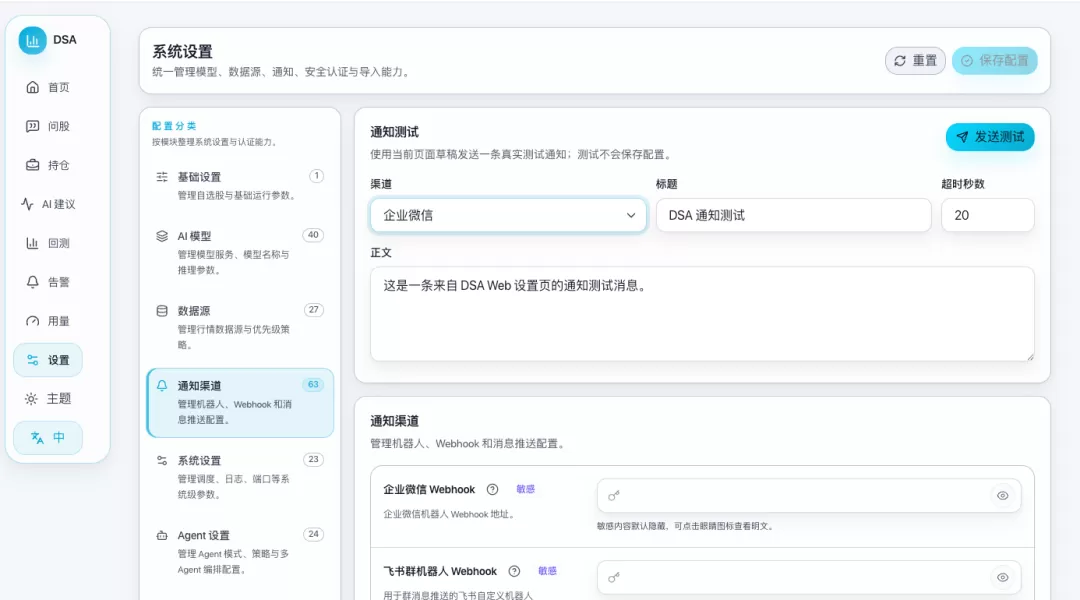Click the 超时秒数 field showing 20
This screenshot has height=600, width=1080.
[x=988, y=215]
